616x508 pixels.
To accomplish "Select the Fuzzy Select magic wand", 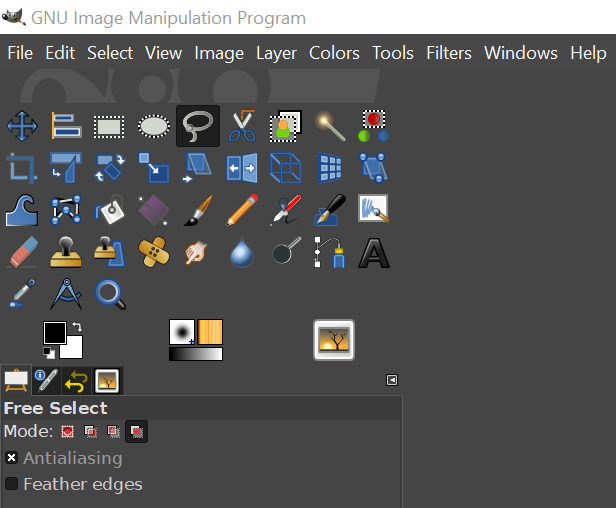I will tap(330, 126).
